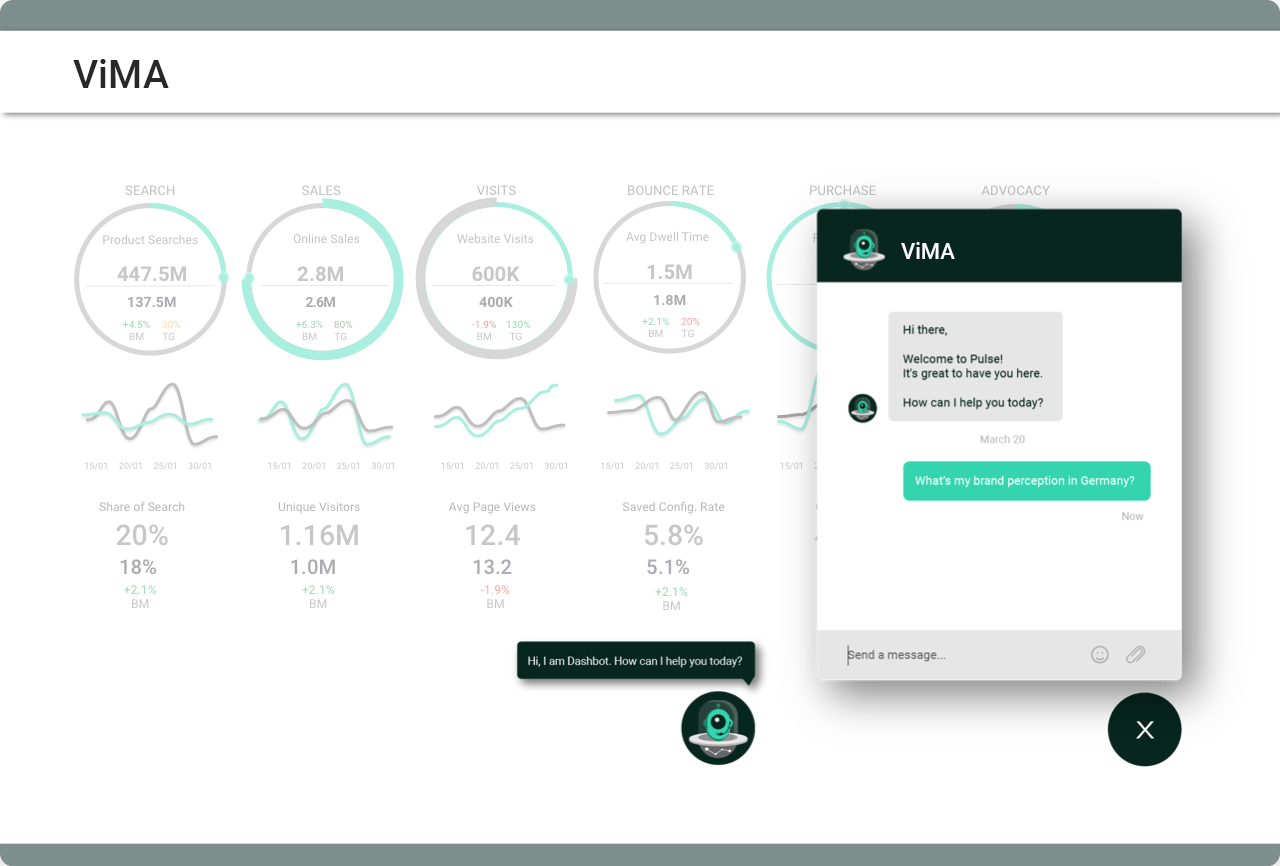
Task: Click 'What's my brand perception in Germany?' suggestion
Action: tap(1026, 481)
